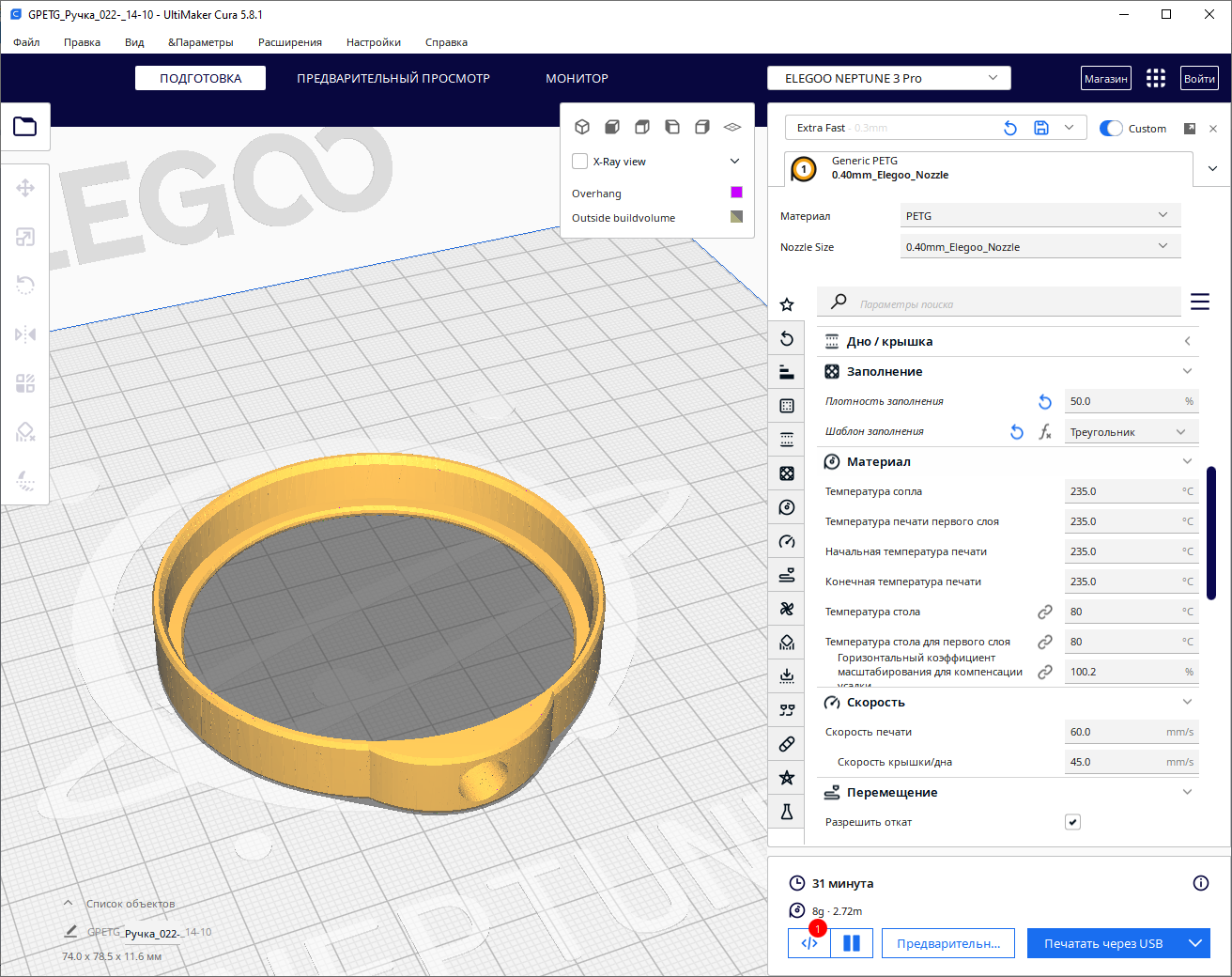1232x977 pixels.
Task: Open the Расширения menu
Action: 290,42
